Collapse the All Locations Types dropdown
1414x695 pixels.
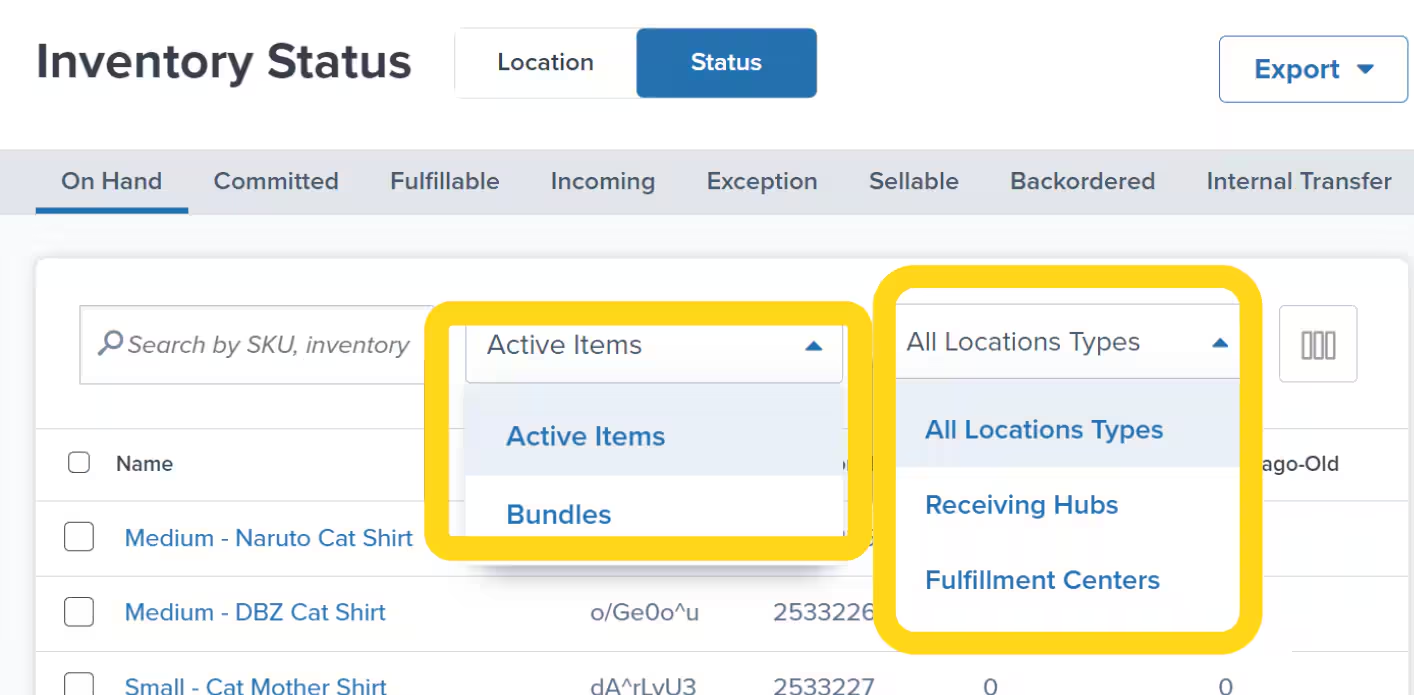point(1219,342)
